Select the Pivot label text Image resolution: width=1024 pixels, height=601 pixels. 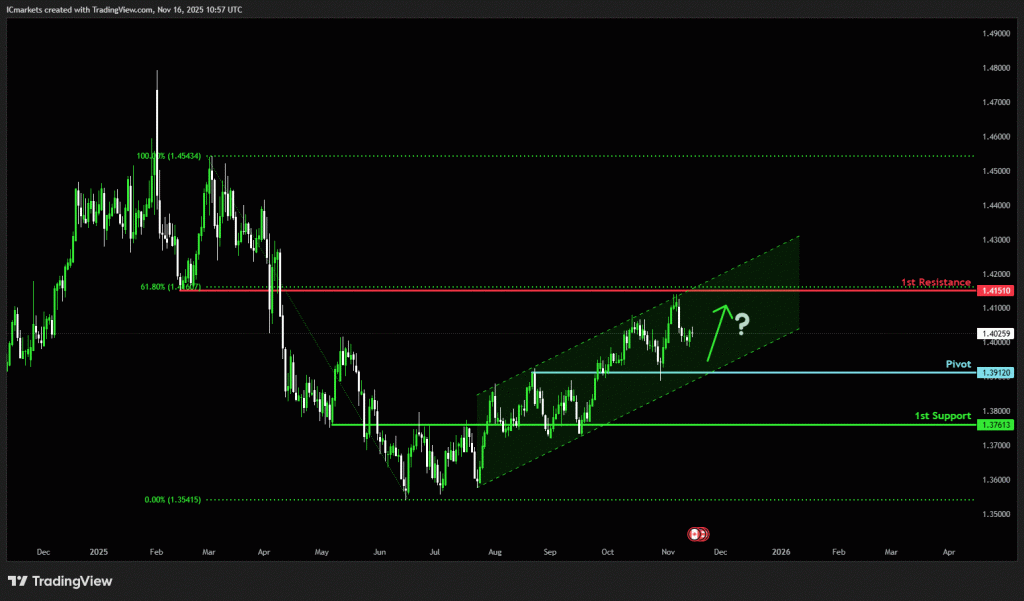point(958,365)
